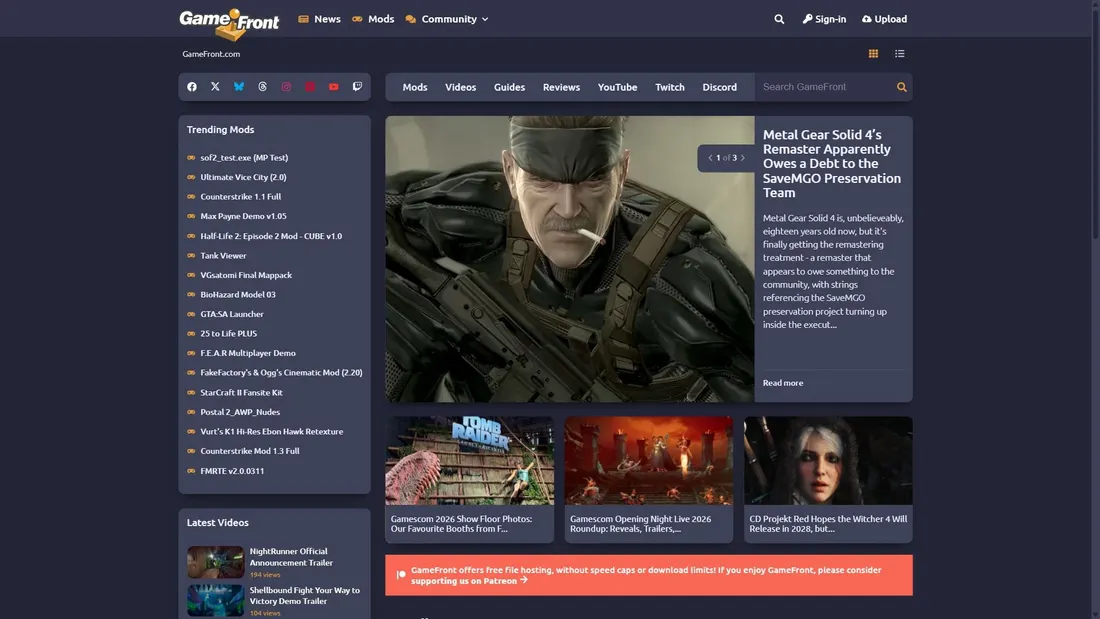Open News in top navigation
Screen dimensions: 1100x619
click(319, 19)
